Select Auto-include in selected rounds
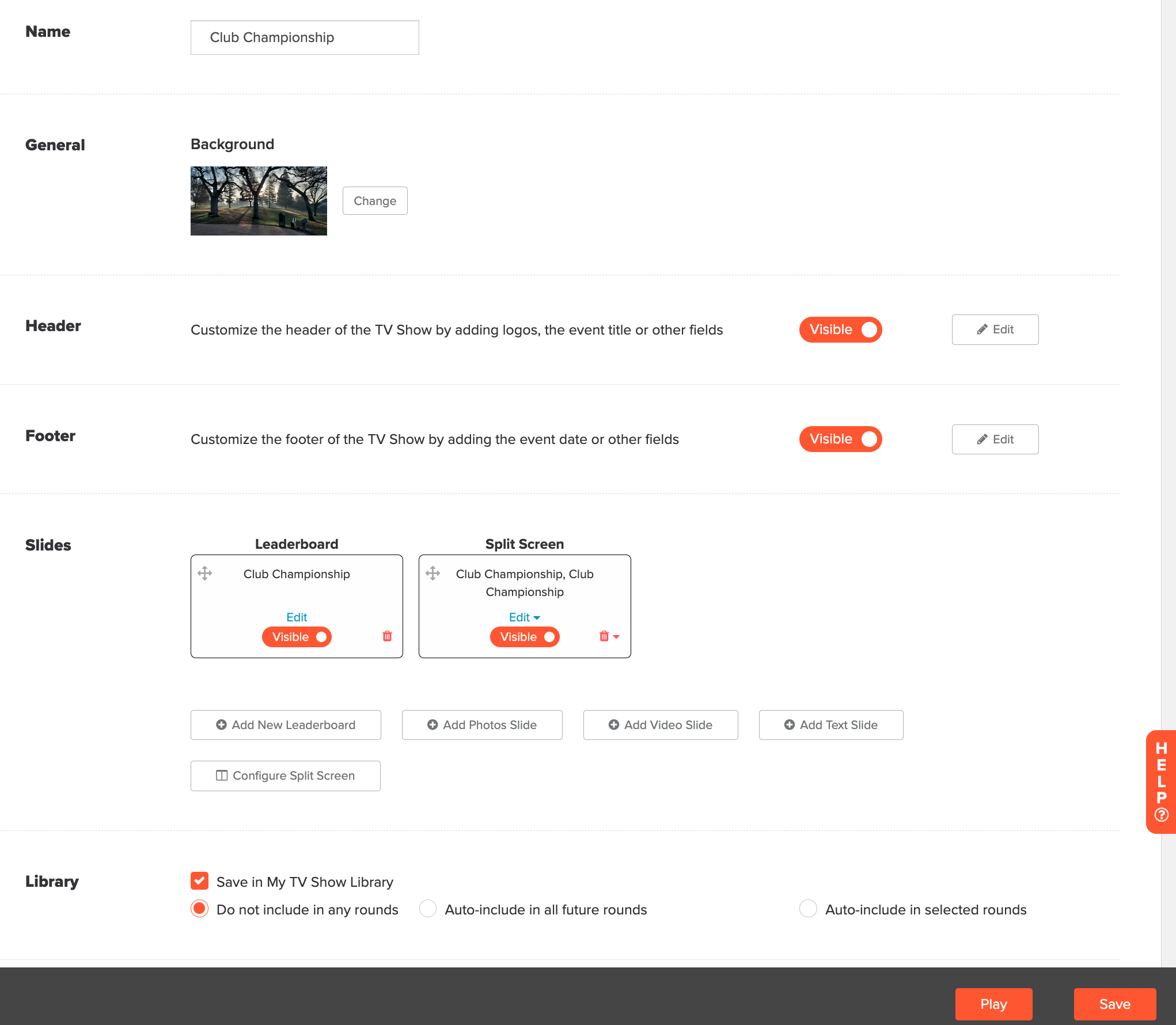1176x1025 pixels. pyautogui.click(x=808, y=909)
